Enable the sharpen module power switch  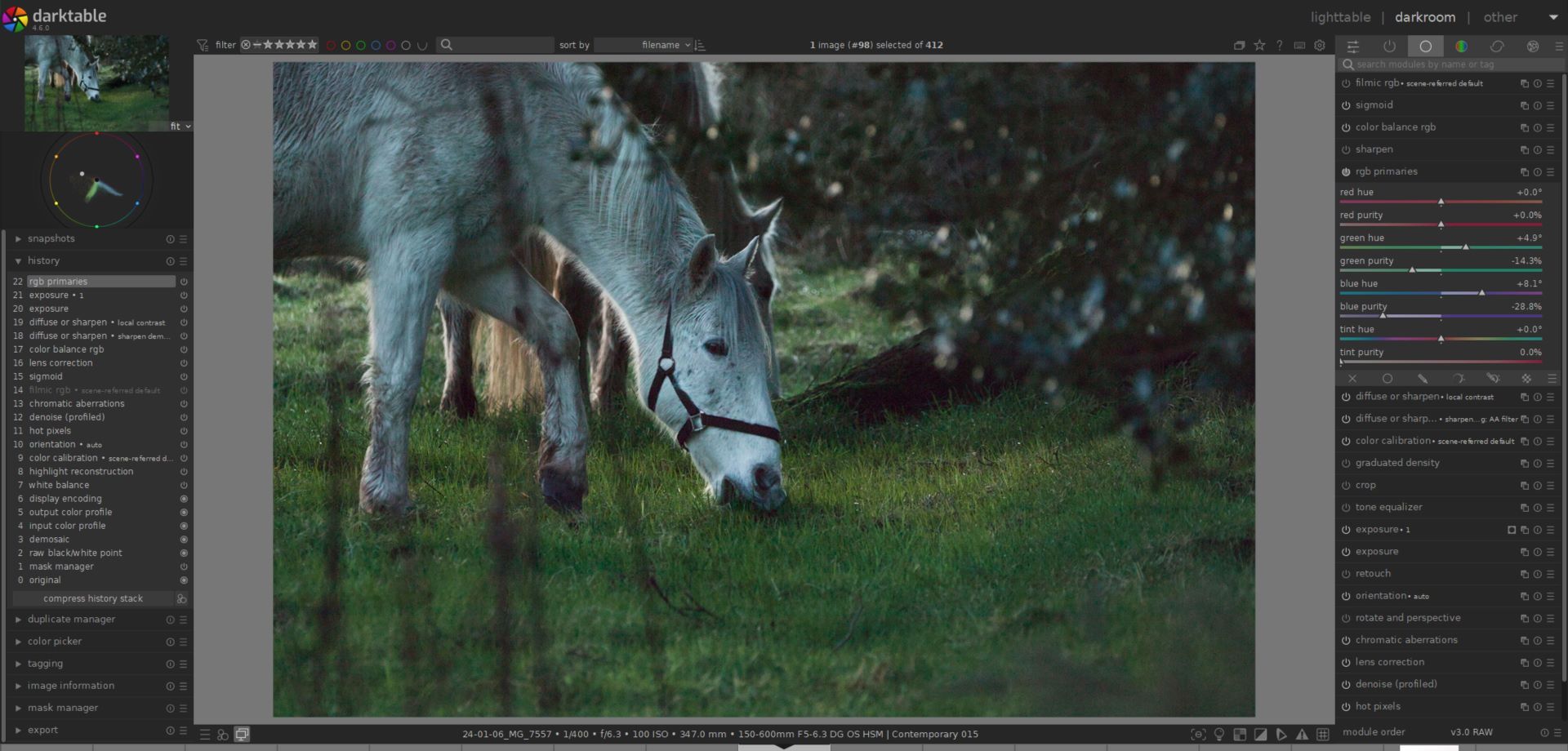pos(1346,150)
